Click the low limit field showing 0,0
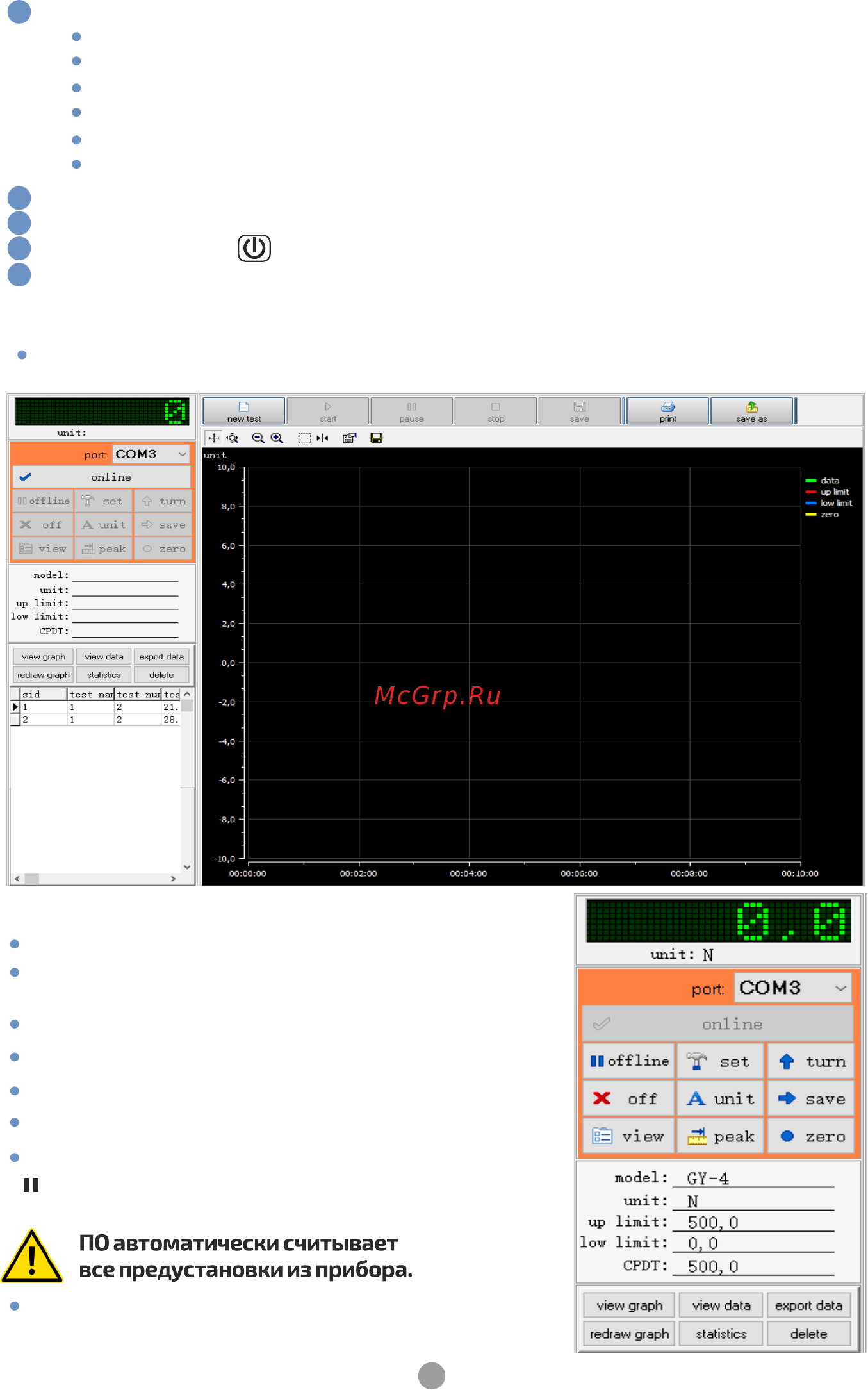Screen dimensions: 868x1390 tap(753, 1243)
